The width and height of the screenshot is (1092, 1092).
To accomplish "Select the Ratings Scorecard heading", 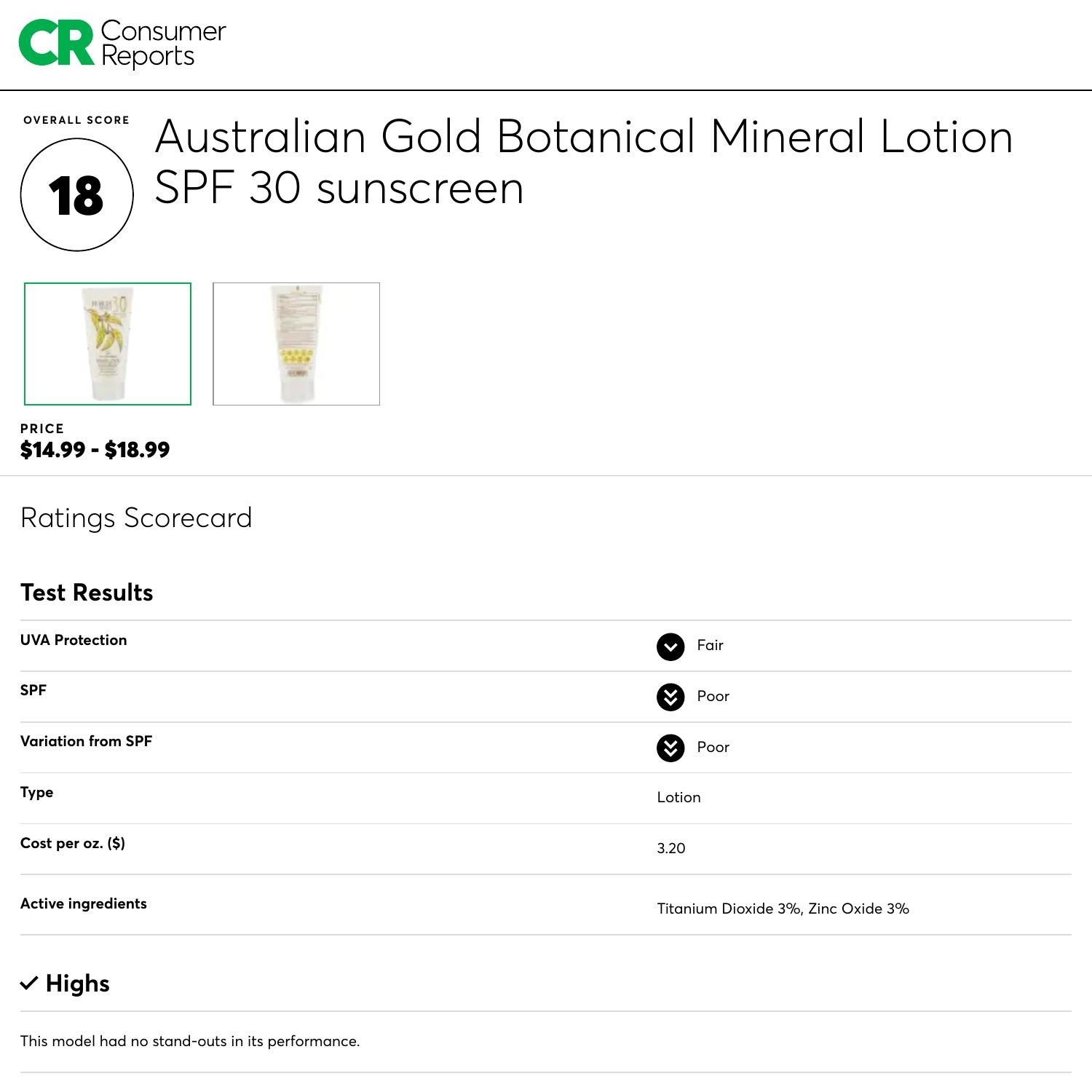I will tap(136, 518).
